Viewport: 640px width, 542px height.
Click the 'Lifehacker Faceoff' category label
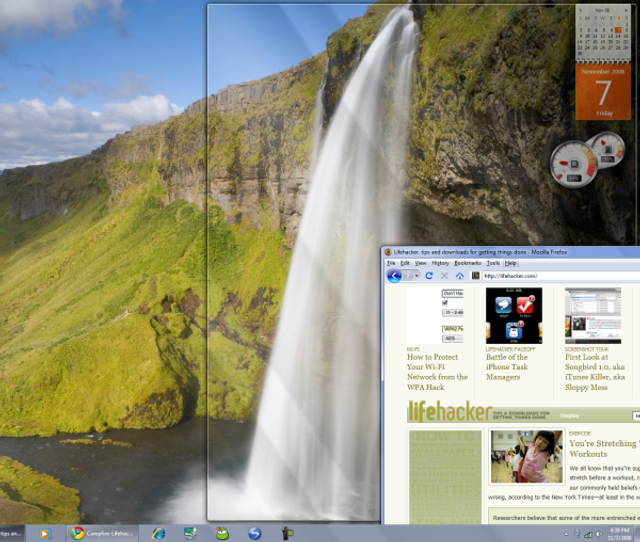(510, 349)
